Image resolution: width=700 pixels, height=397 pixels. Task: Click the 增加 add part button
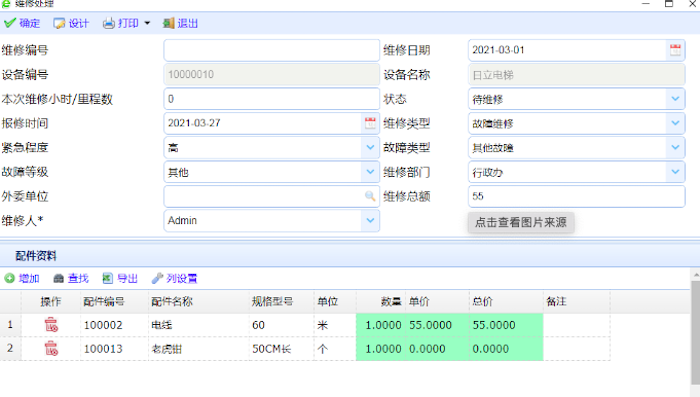click(22, 279)
